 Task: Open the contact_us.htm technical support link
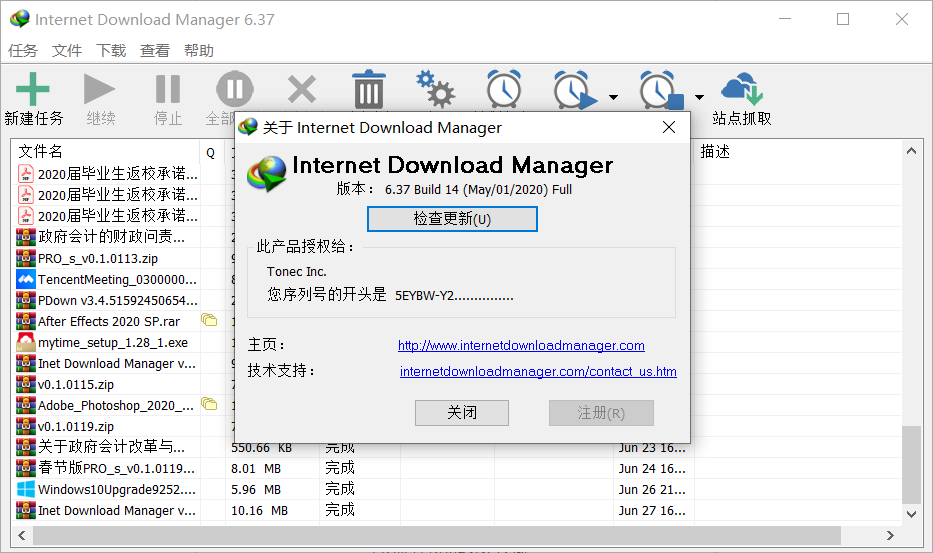(x=538, y=372)
